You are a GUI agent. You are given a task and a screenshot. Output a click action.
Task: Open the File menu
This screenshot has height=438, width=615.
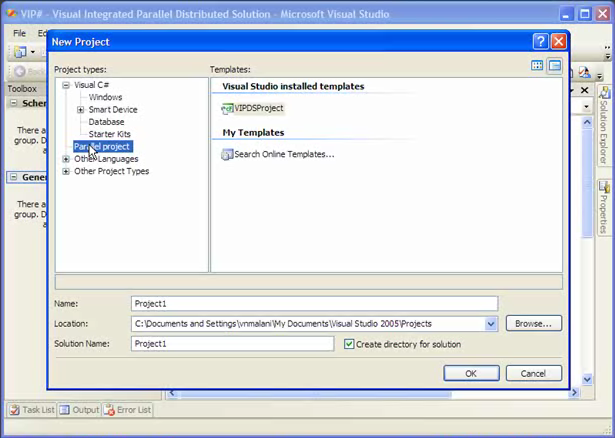click(19, 33)
